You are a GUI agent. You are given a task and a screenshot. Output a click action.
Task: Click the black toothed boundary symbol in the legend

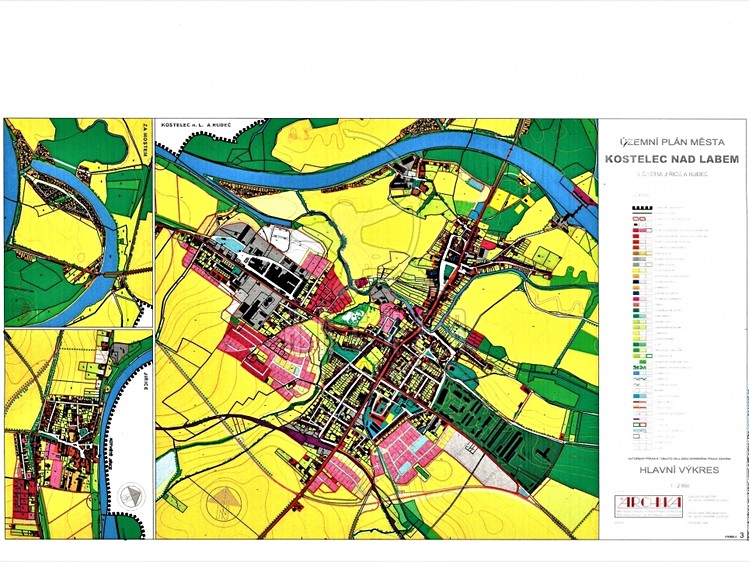642,209
